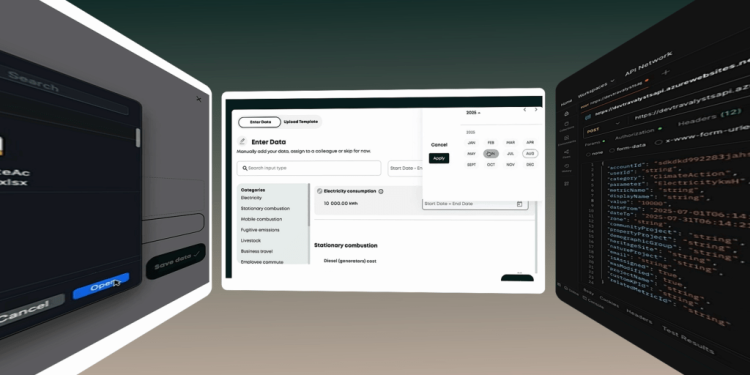The image size is (750, 375).
Task: Open History in the Postman sidebar
Action: pos(567,168)
